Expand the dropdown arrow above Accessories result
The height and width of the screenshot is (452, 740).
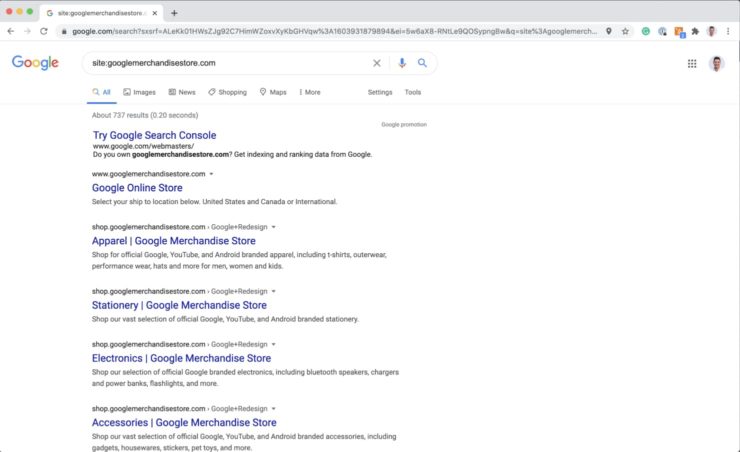point(273,409)
